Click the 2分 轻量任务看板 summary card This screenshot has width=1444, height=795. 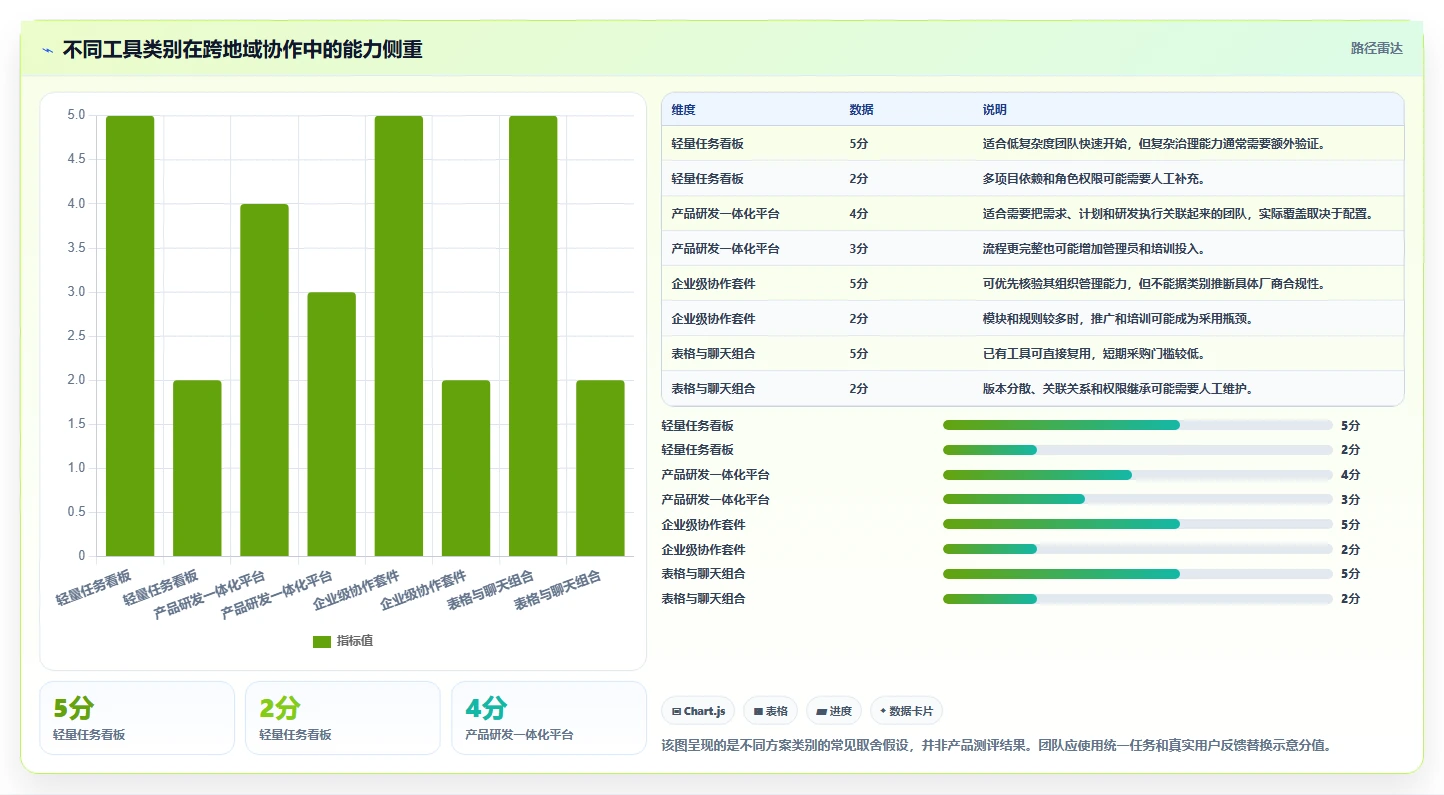coord(343,718)
